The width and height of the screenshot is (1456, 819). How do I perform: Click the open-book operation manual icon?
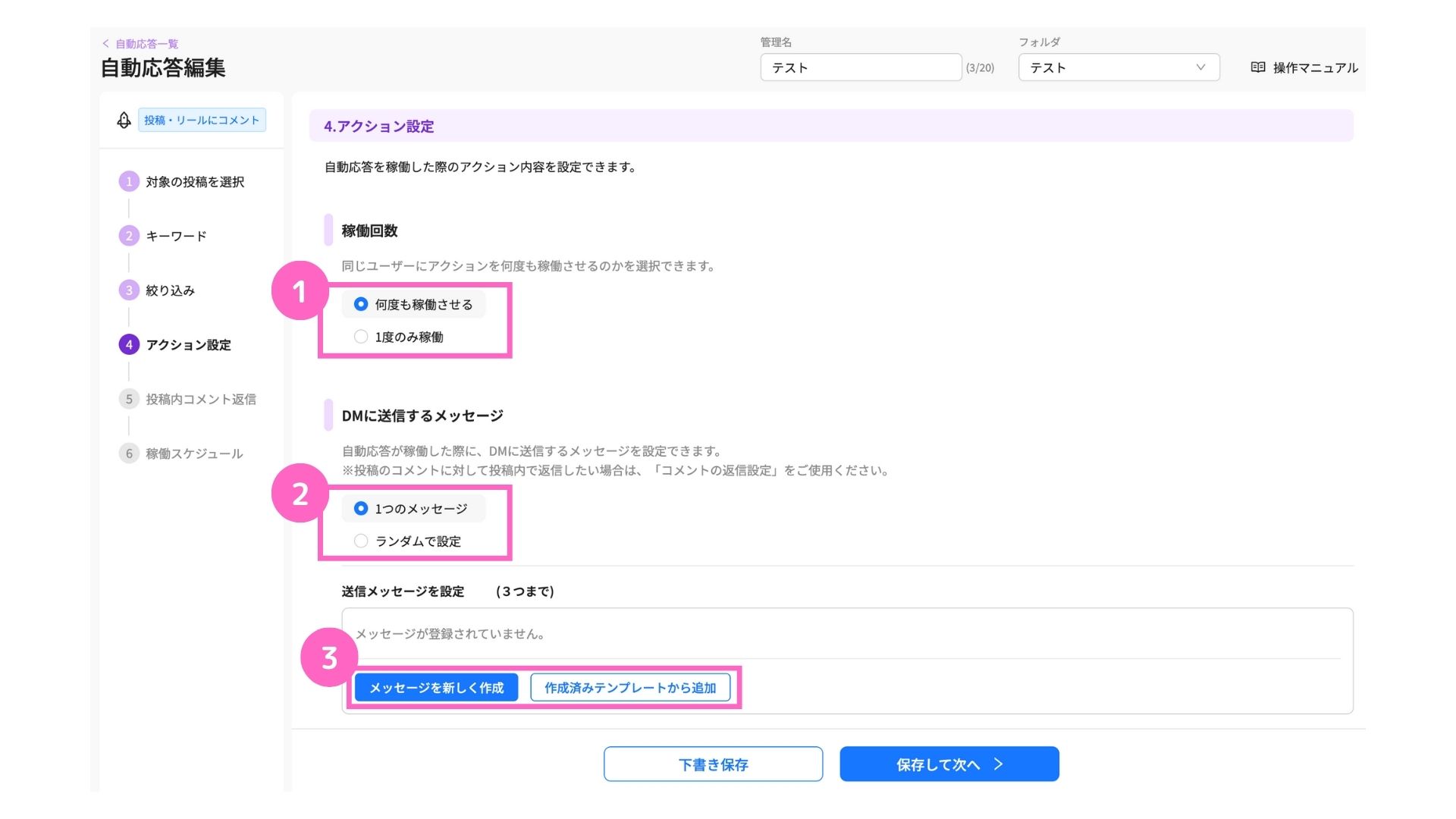point(1257,67)
